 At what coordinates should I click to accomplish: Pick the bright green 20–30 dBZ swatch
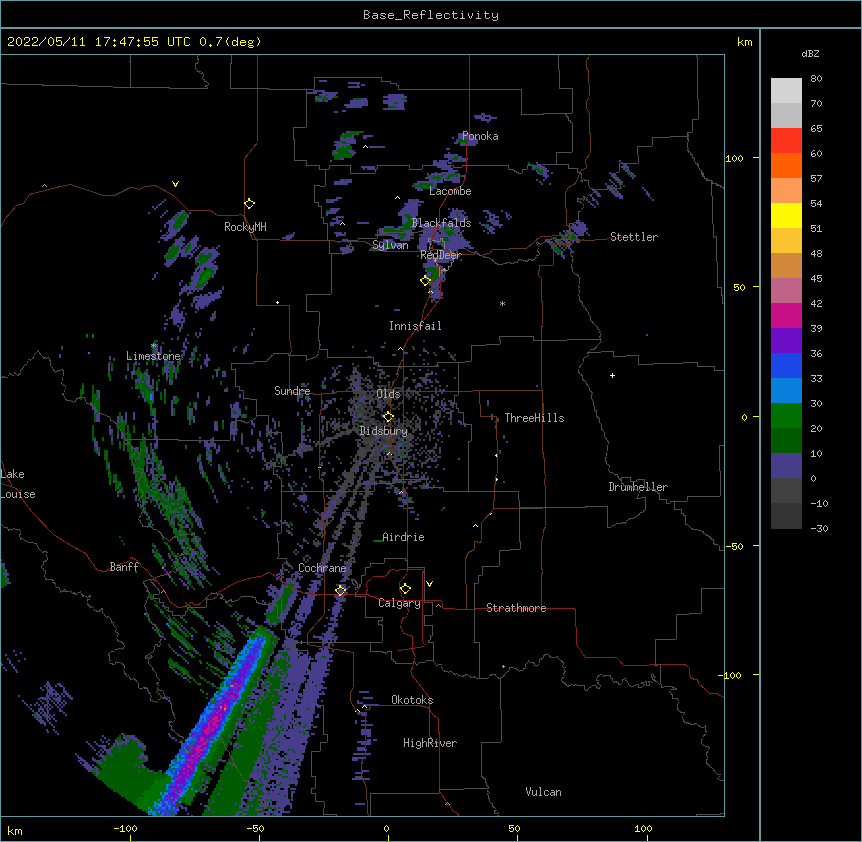point(786,416)
